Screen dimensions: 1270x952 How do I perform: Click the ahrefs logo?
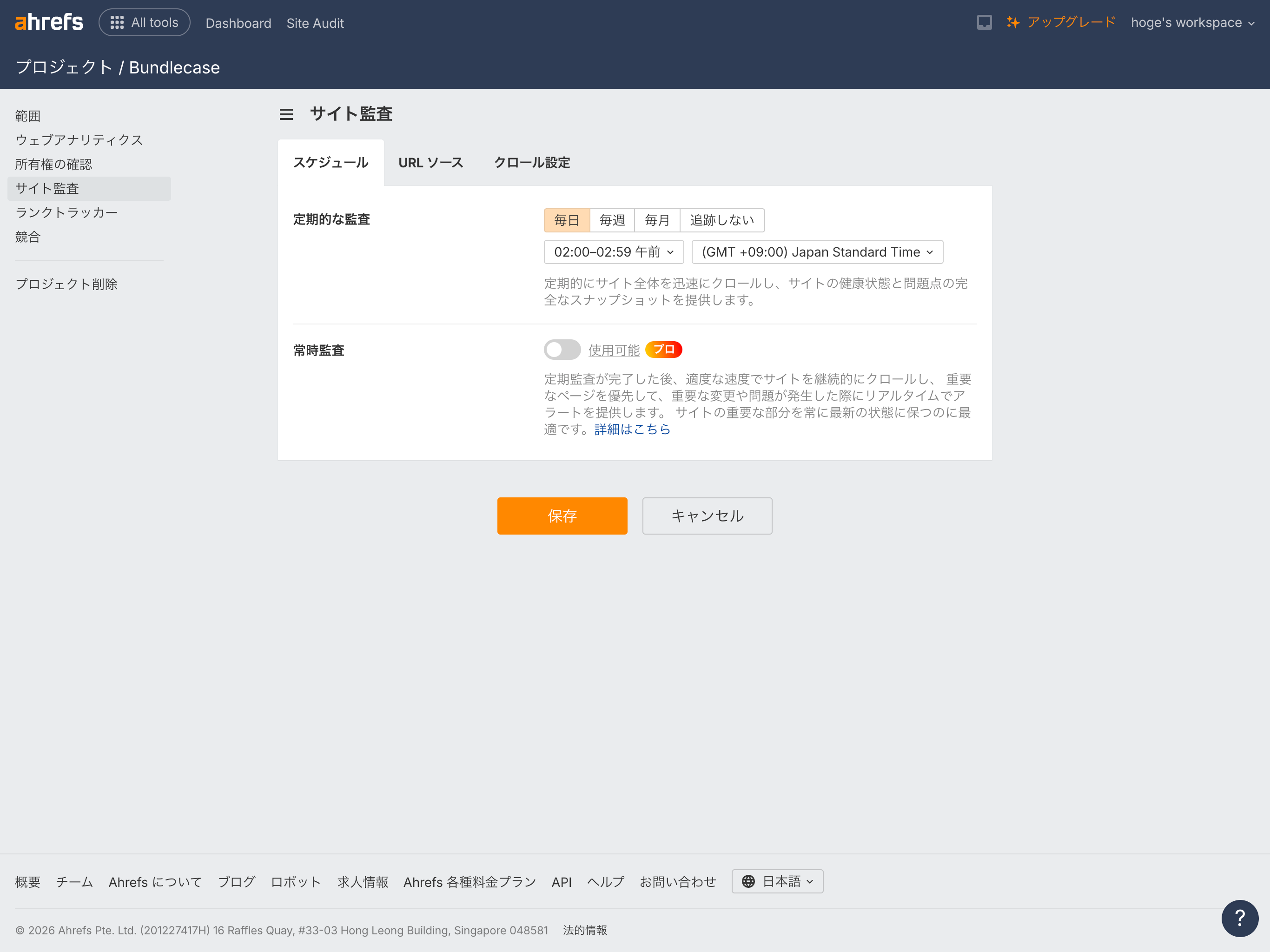(49, 22)
